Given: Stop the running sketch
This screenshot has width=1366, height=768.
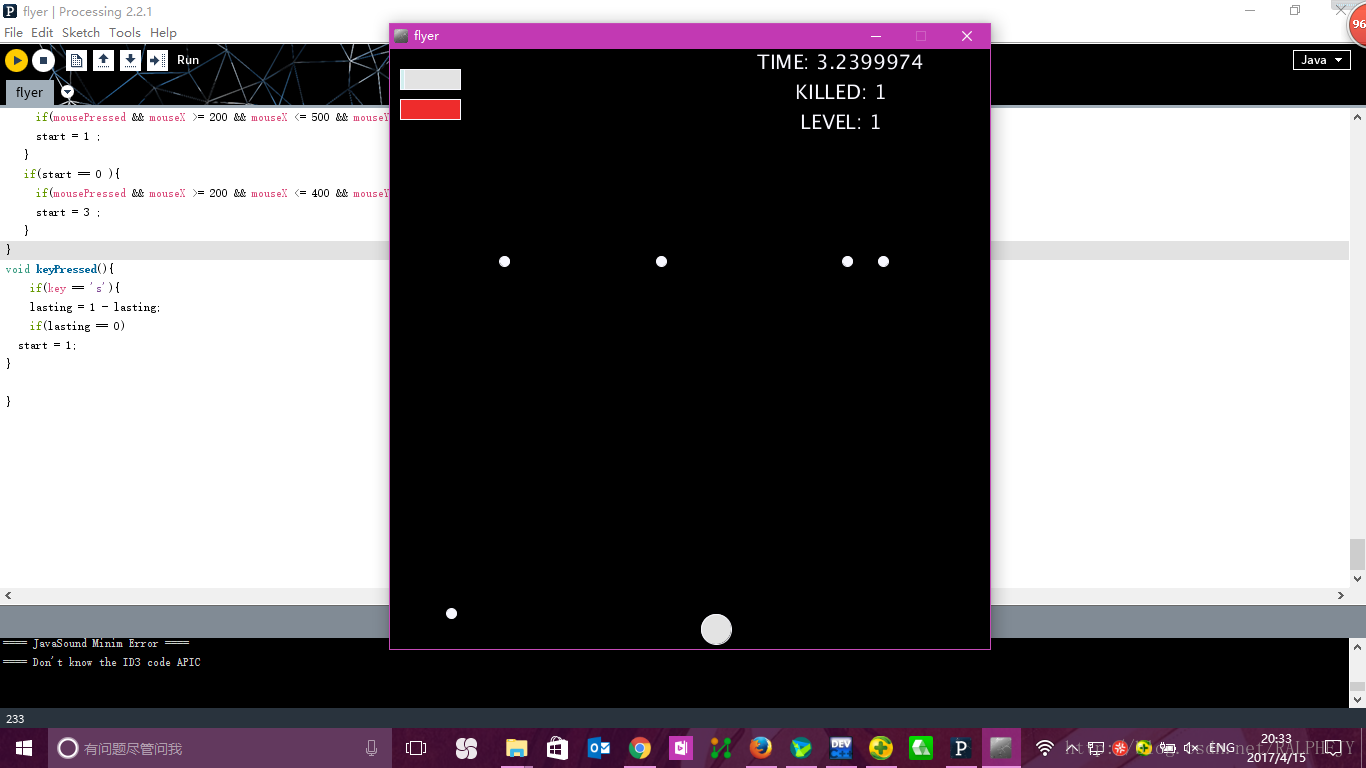Looking at the screenshot, I should tap(43, 61).
